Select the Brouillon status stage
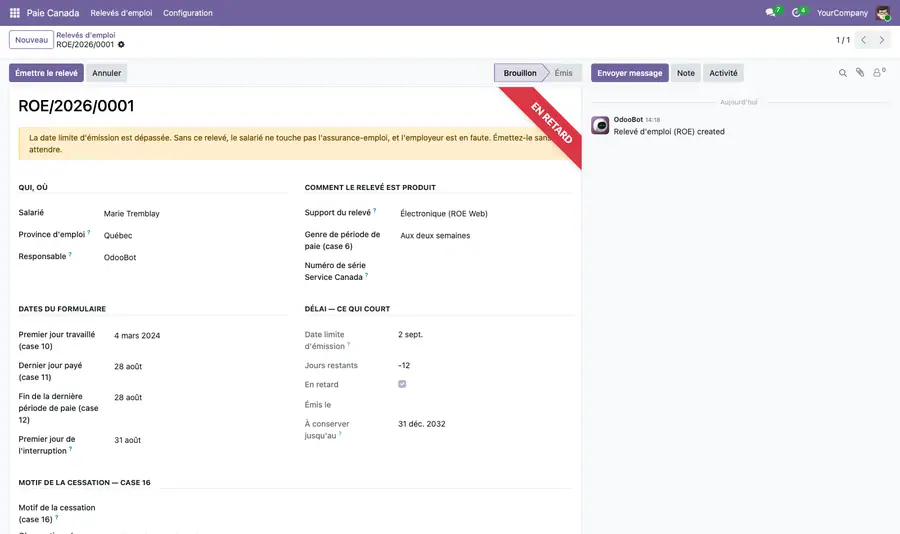This screenshot has width=900, height=534. tap(520, 73)
